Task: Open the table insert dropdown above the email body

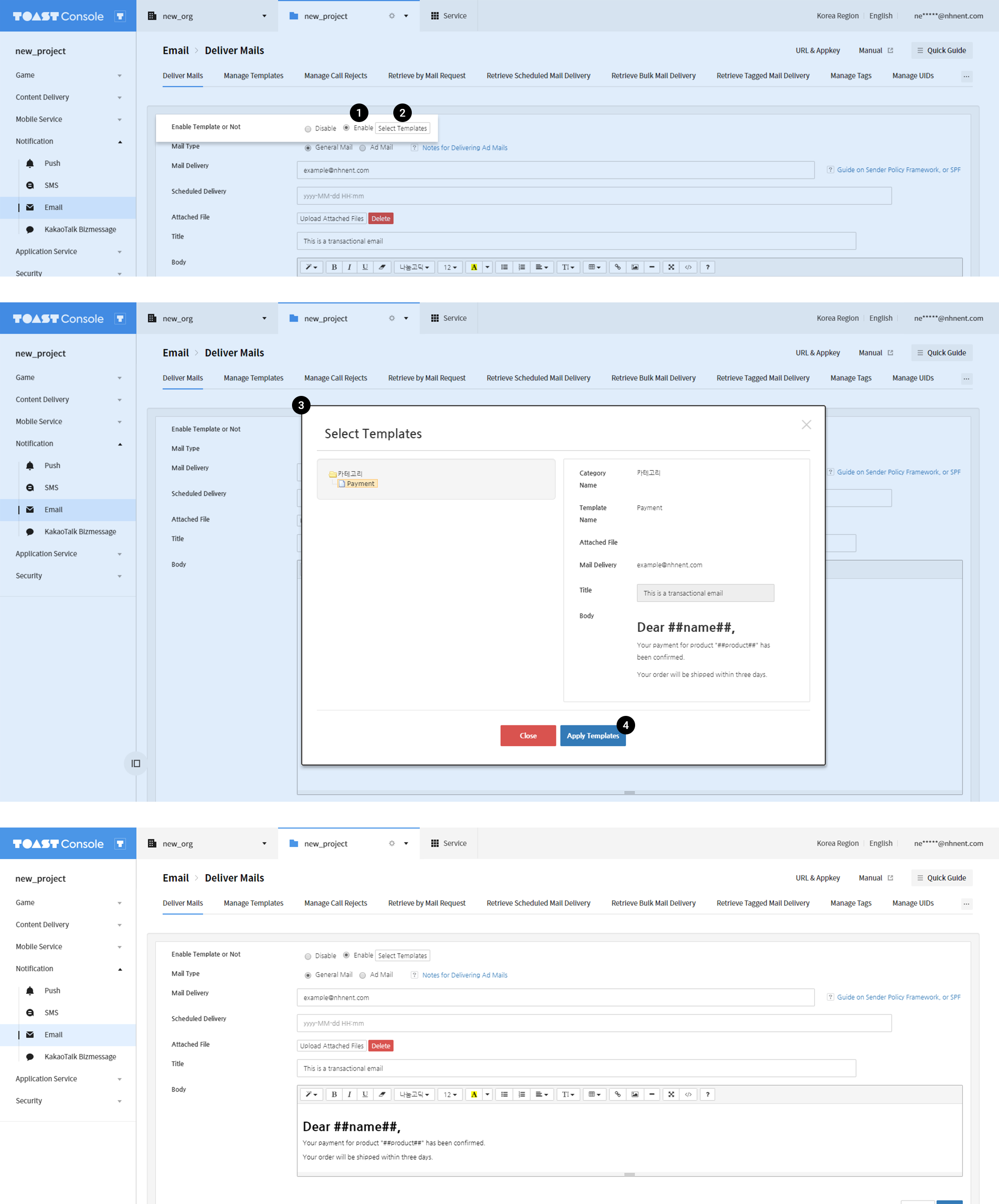Action: point(594,1094)
